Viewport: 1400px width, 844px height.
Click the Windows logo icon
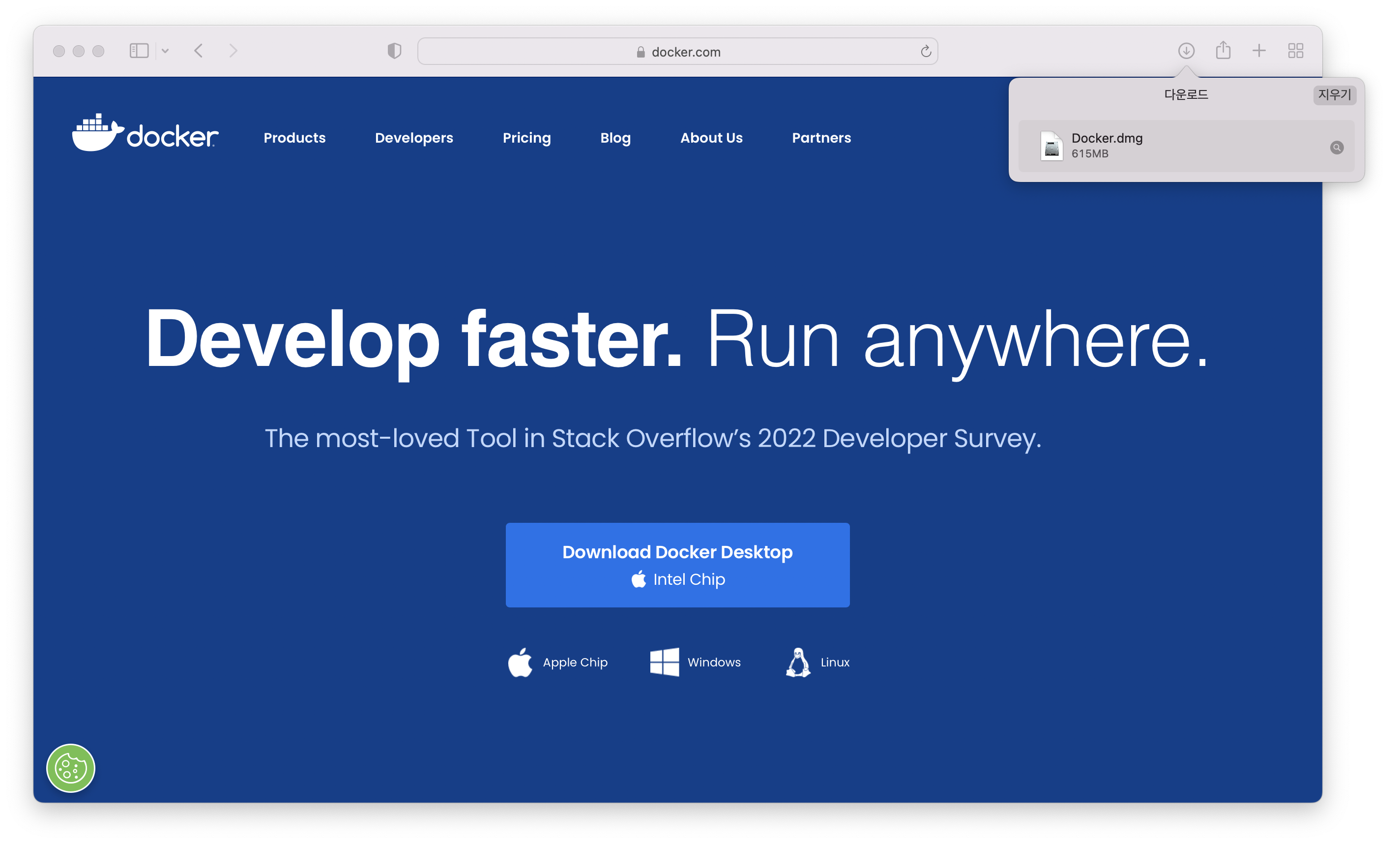(664, 662)
